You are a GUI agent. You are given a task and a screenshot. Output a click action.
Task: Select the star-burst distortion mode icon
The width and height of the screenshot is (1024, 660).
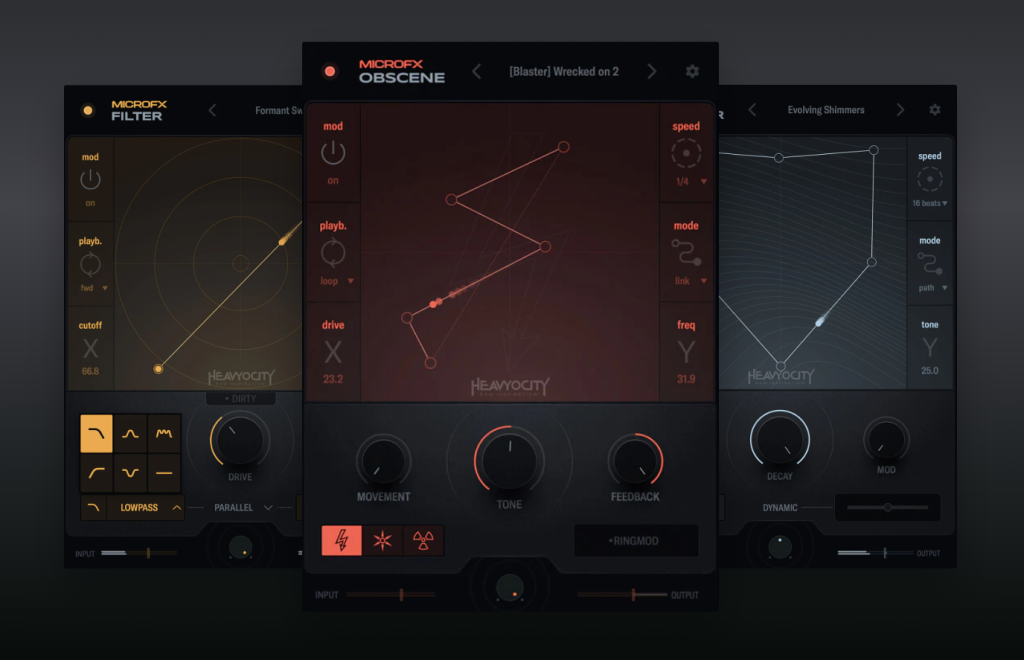381,540
